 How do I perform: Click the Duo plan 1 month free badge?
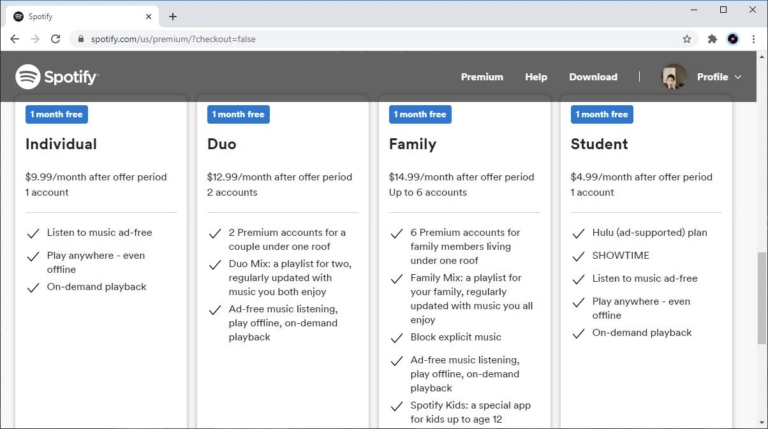(x=238, y=114)
